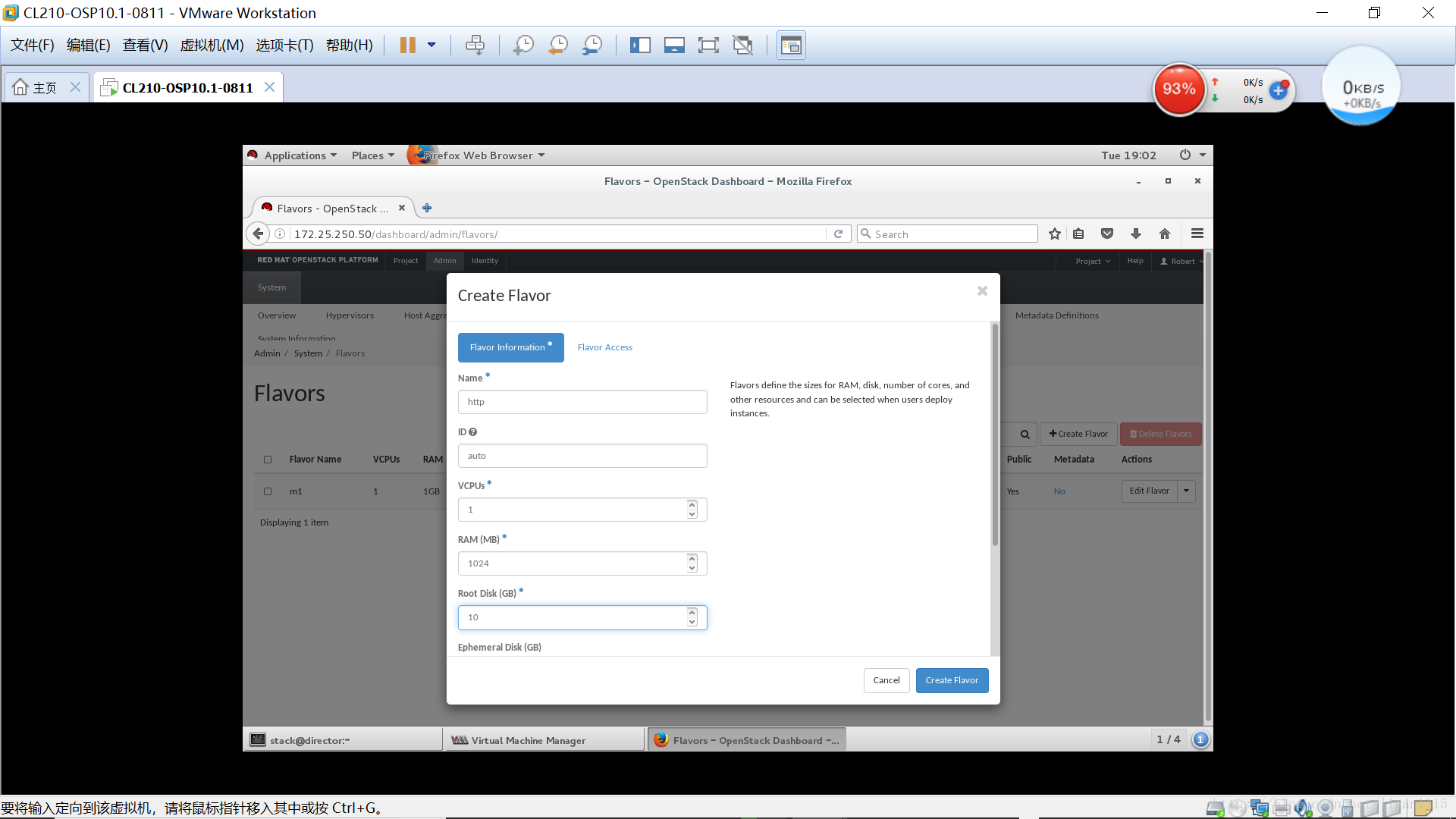Decrease Root Disk with down stepper arrow
Screen dimensions: 1456x819
(x=692, y=622)
